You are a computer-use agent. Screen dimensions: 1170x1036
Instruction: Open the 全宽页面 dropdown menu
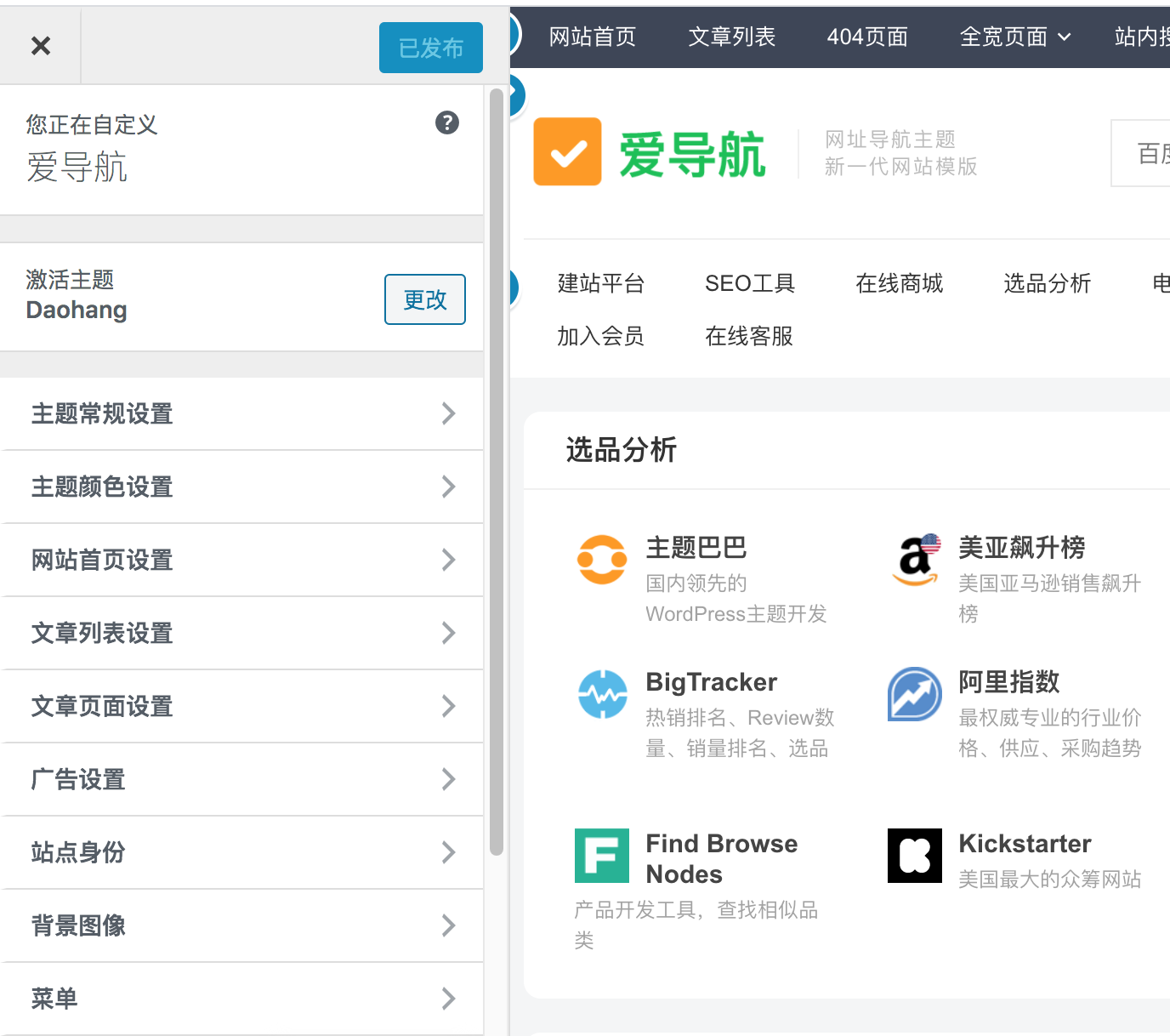pyautogui.click(x=1014, y=37)
